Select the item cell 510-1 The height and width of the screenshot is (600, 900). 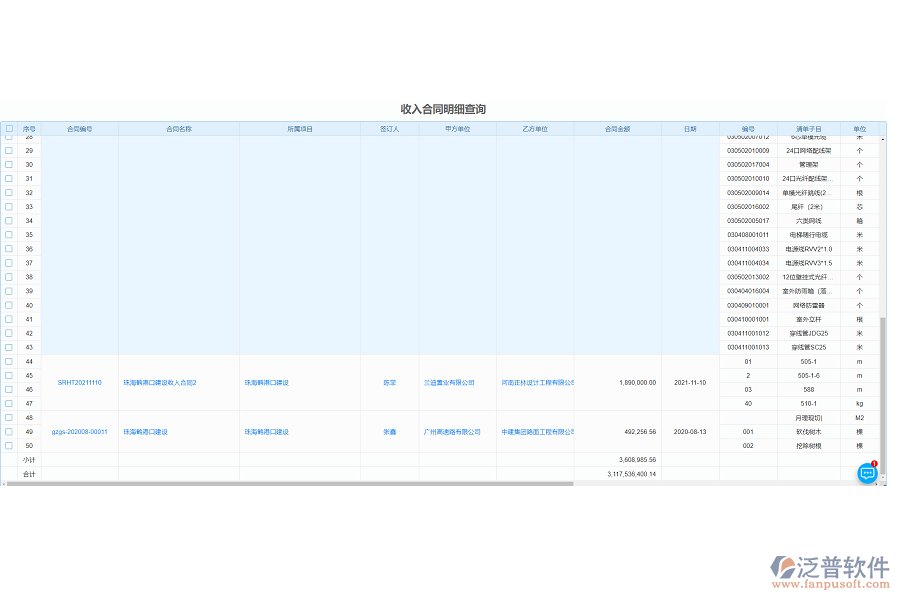(x=809, y=404)
